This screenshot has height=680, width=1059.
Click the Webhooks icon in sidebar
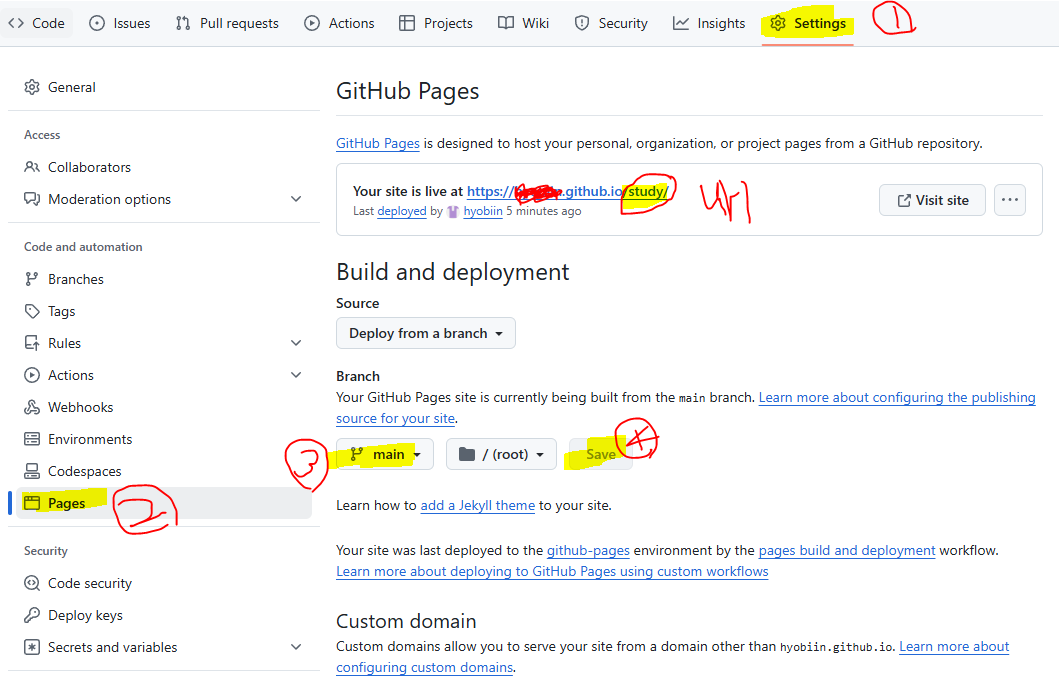pyautogui.click(x=32, y=407)
